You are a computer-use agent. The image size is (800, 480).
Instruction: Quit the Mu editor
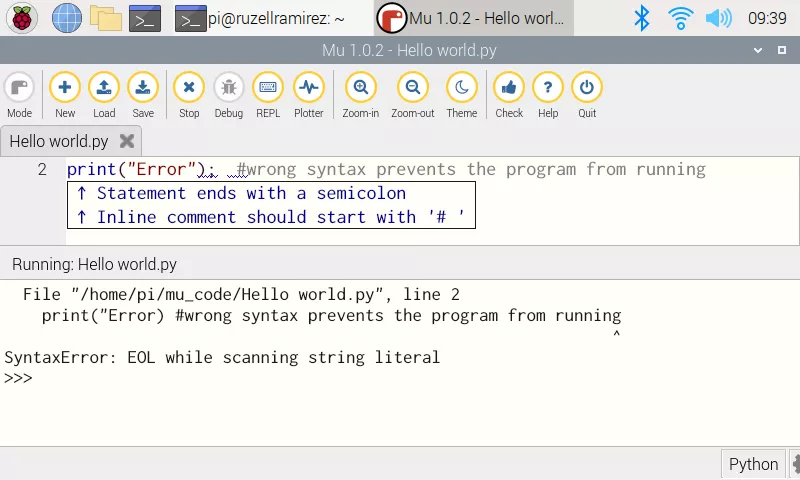point(587,95)
